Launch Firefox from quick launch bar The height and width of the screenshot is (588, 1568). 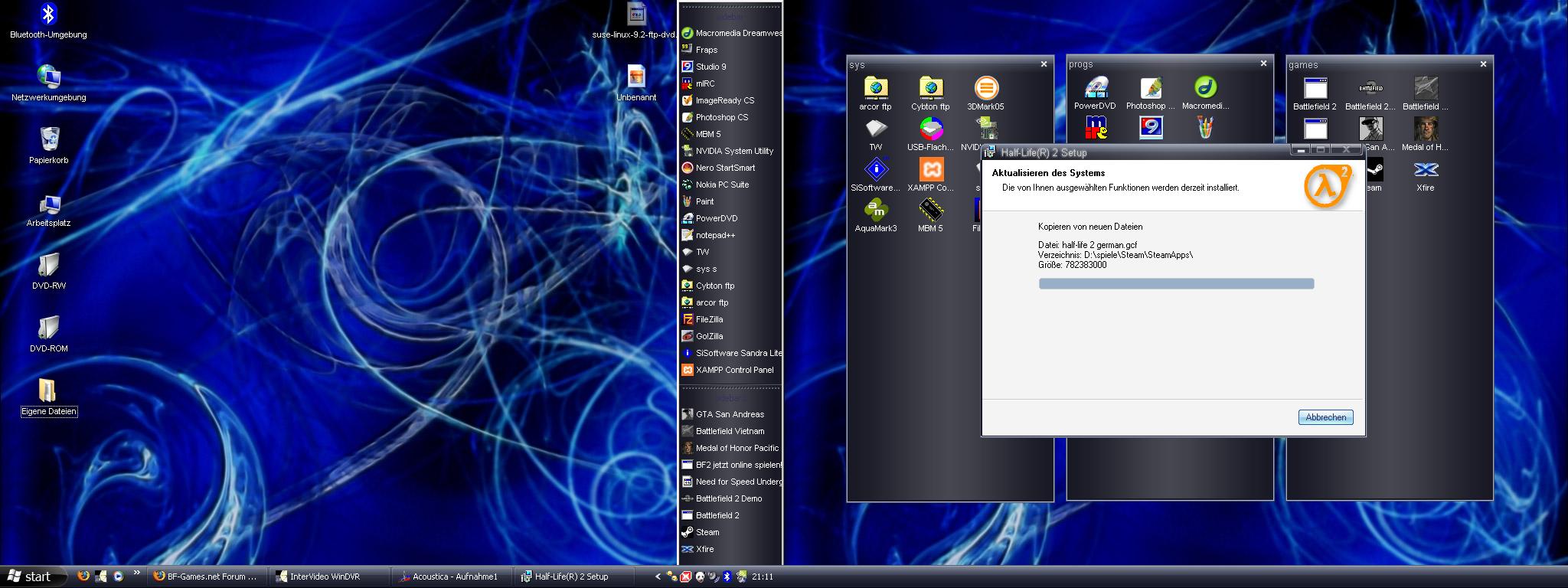click(83, 577)
